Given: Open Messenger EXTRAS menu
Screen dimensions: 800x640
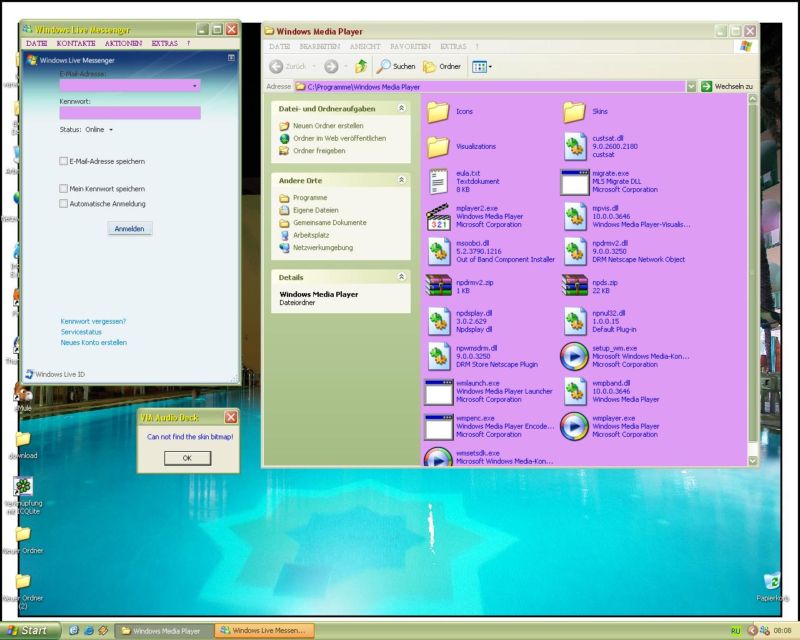Looking at the screenshot, I should 165,43.
